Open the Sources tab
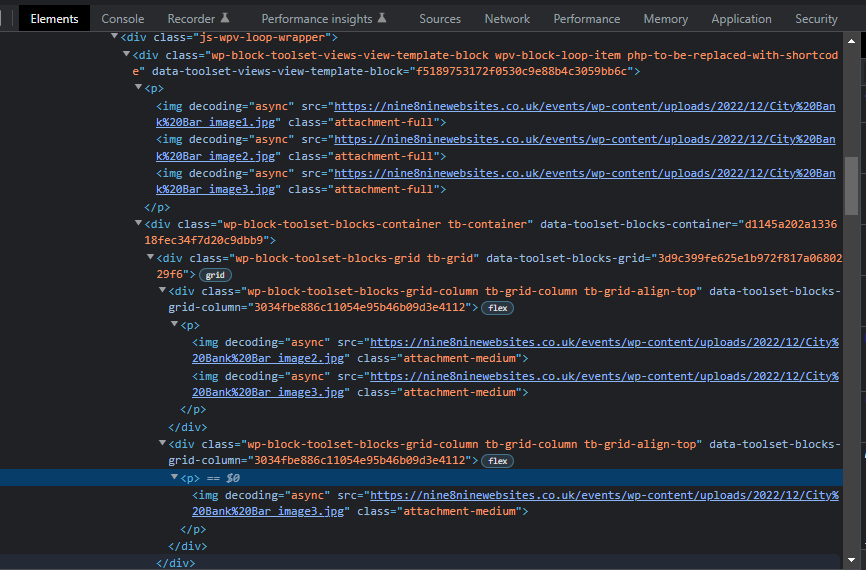Image resolution: width=866 pixels, height=570 pixels. tap(440, 18)
